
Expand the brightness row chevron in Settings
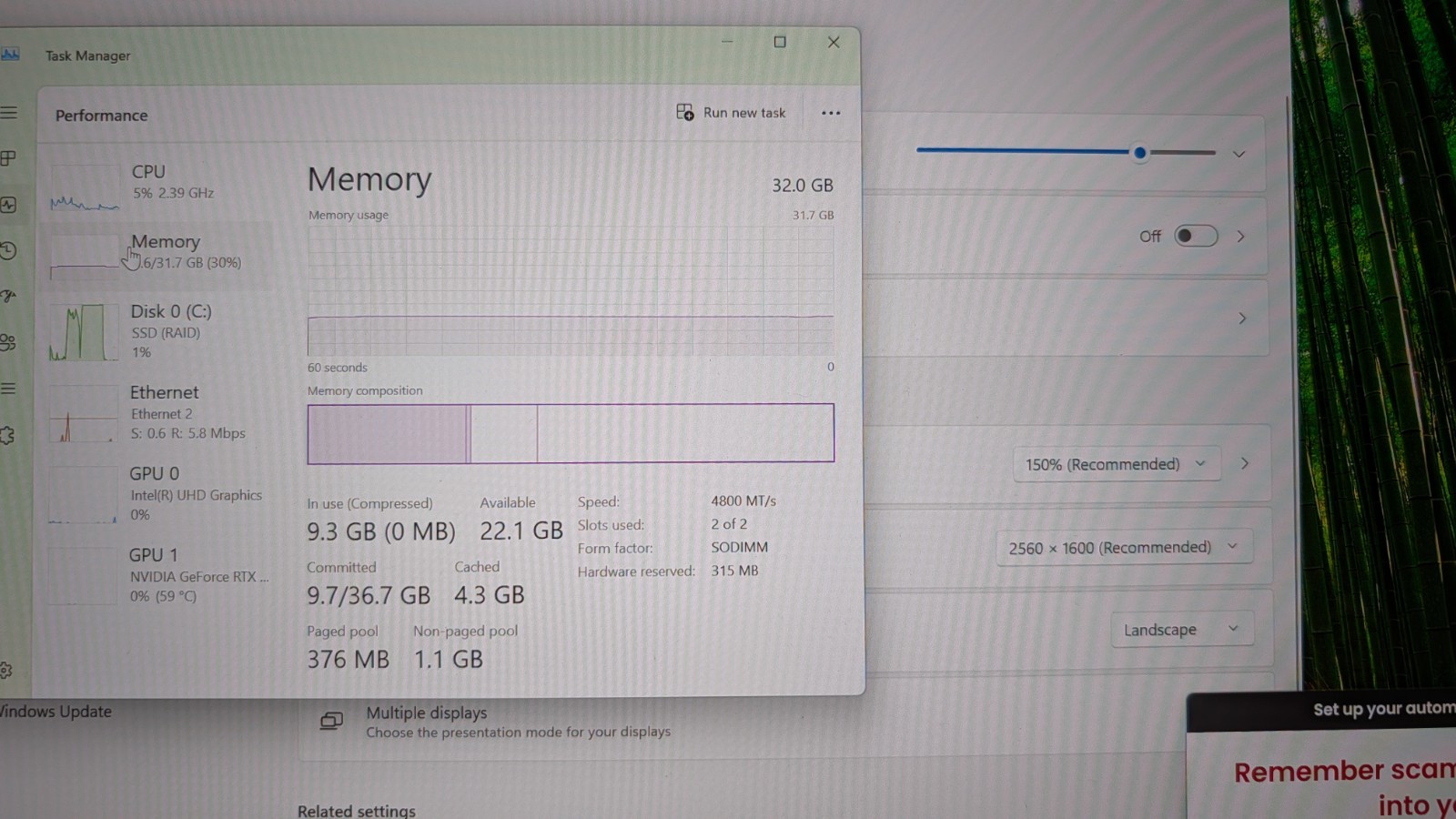(x=1239, y=154)
